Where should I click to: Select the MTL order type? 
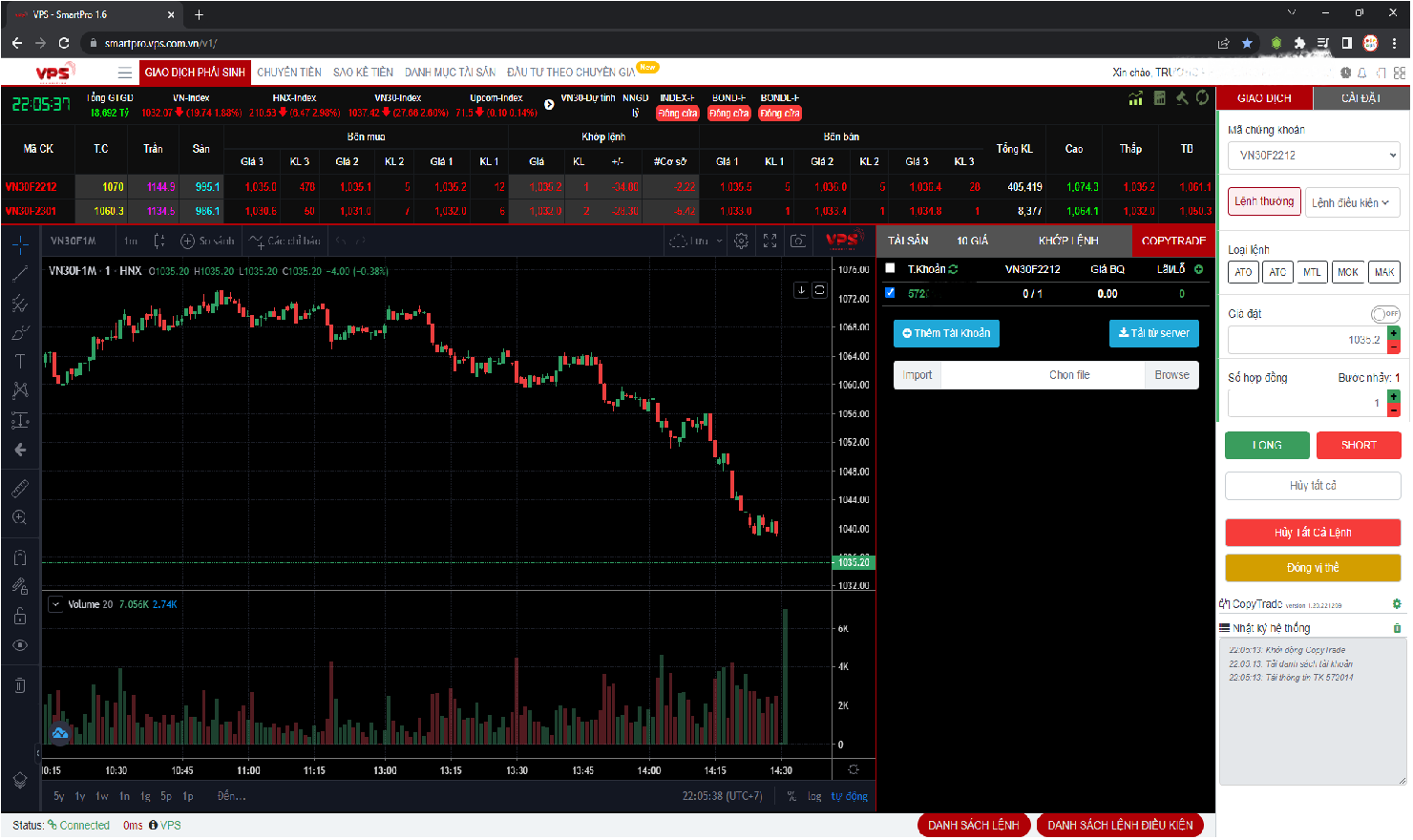(x=1313, y=272)
